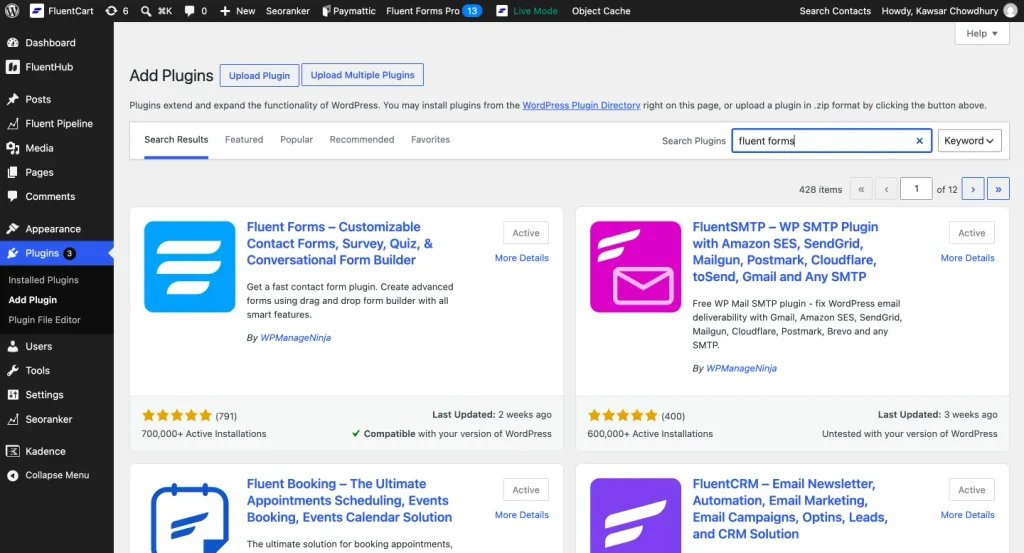Viewport: 1024px width, 553px height.
Task: Open the Plugins sidebar menu
Action: [x=57, y=253]
